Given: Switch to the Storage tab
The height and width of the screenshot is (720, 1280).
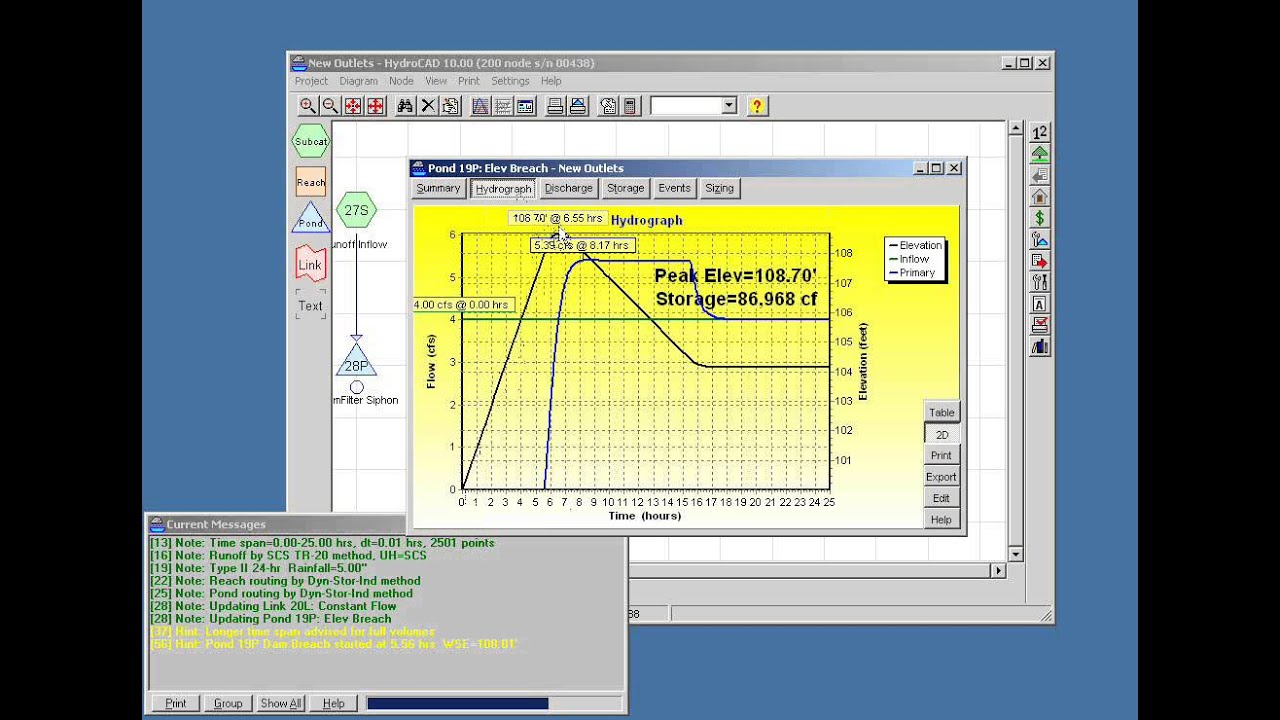Looking at the screenshot, I should pyautogui.click(x=625, y=188).
